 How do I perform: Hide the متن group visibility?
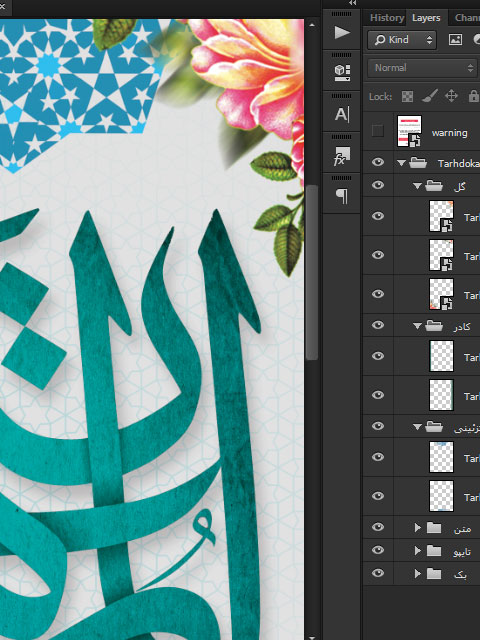click(x=378, y=527)
